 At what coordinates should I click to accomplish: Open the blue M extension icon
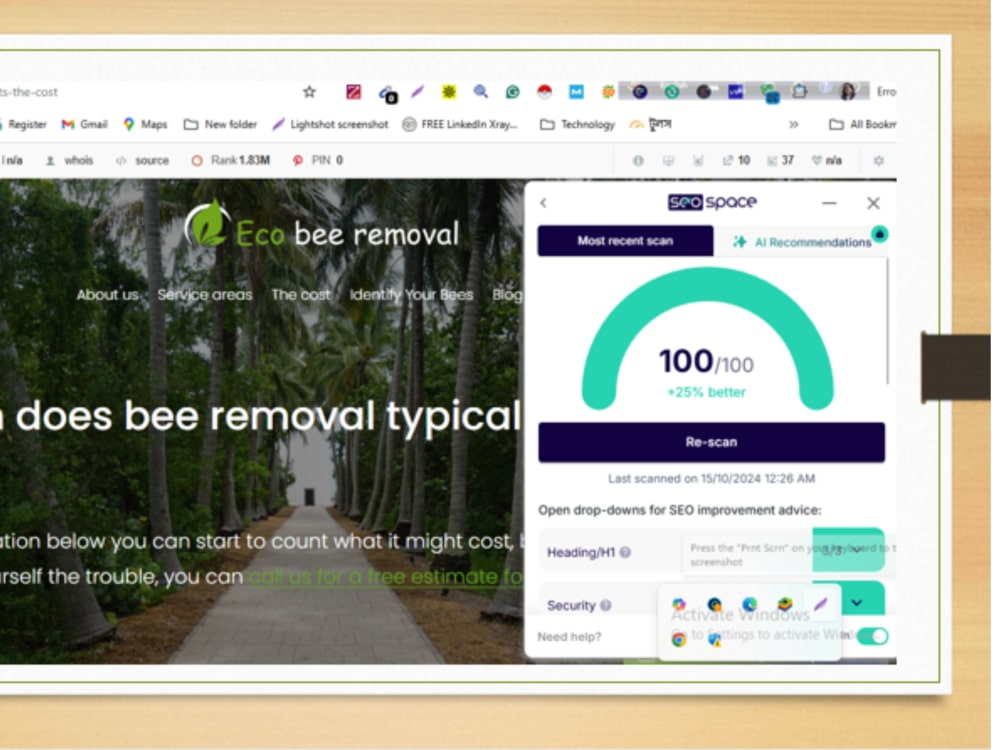pos(576,92)
